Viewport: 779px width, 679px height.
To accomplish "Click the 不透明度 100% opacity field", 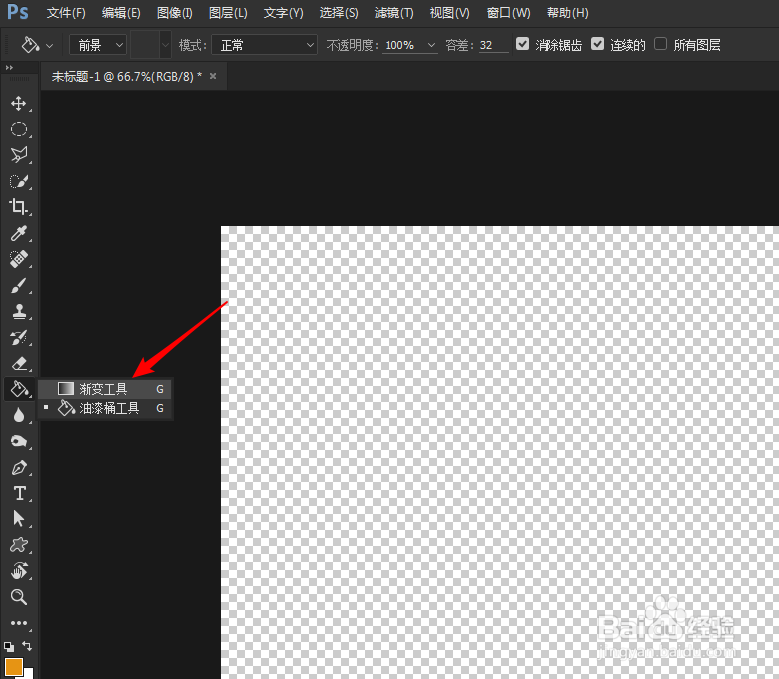I will click(x=402, y=45).
